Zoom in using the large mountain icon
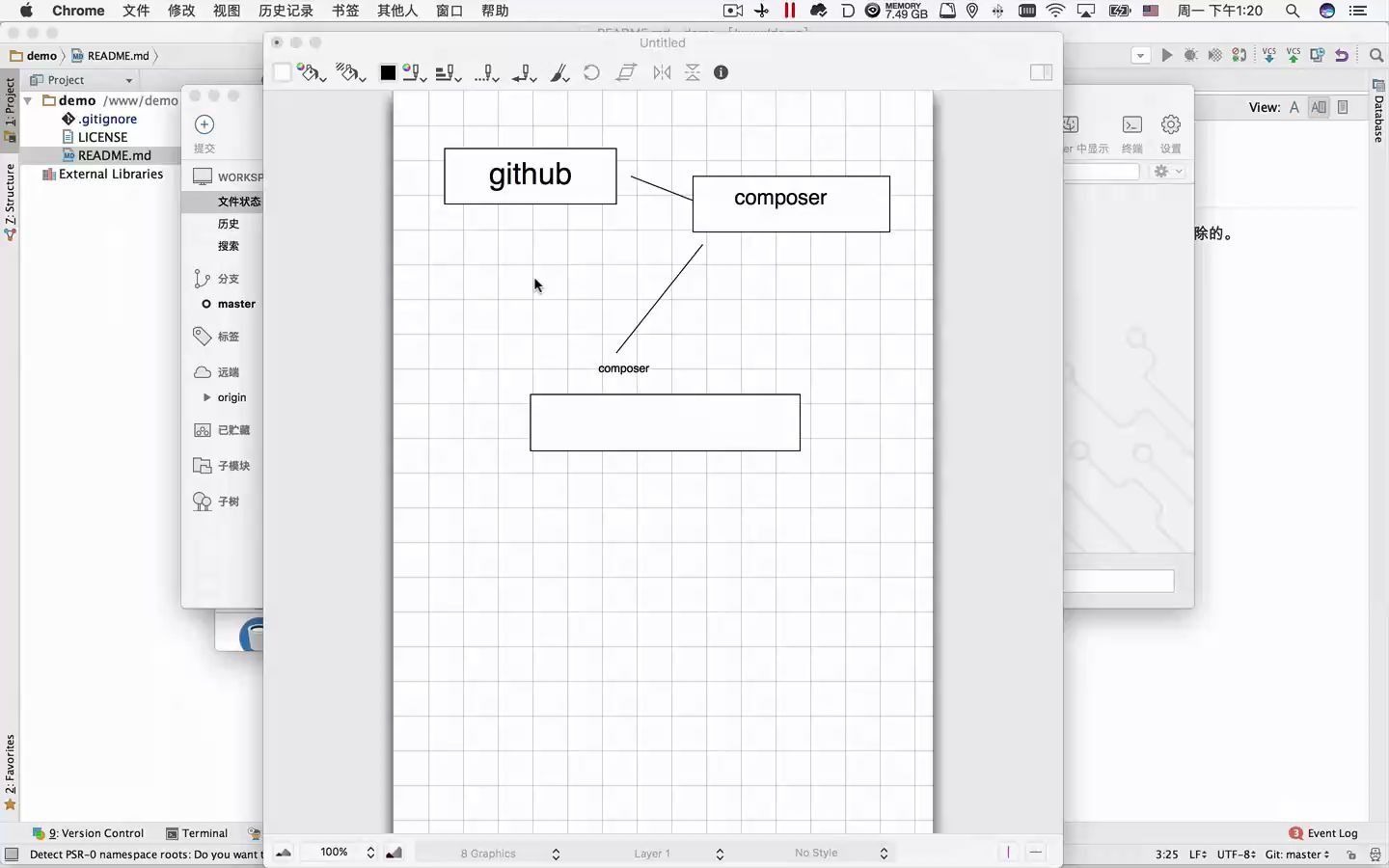The height and width of the screenshot is (868, 1389). (x=394, y=853)
